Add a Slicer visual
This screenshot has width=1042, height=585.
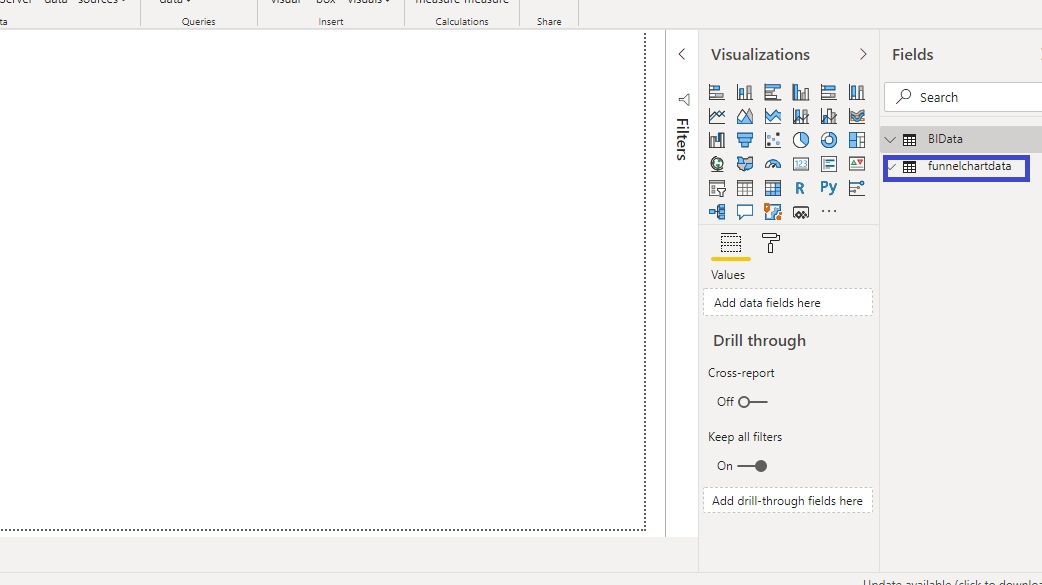(716, 187)
